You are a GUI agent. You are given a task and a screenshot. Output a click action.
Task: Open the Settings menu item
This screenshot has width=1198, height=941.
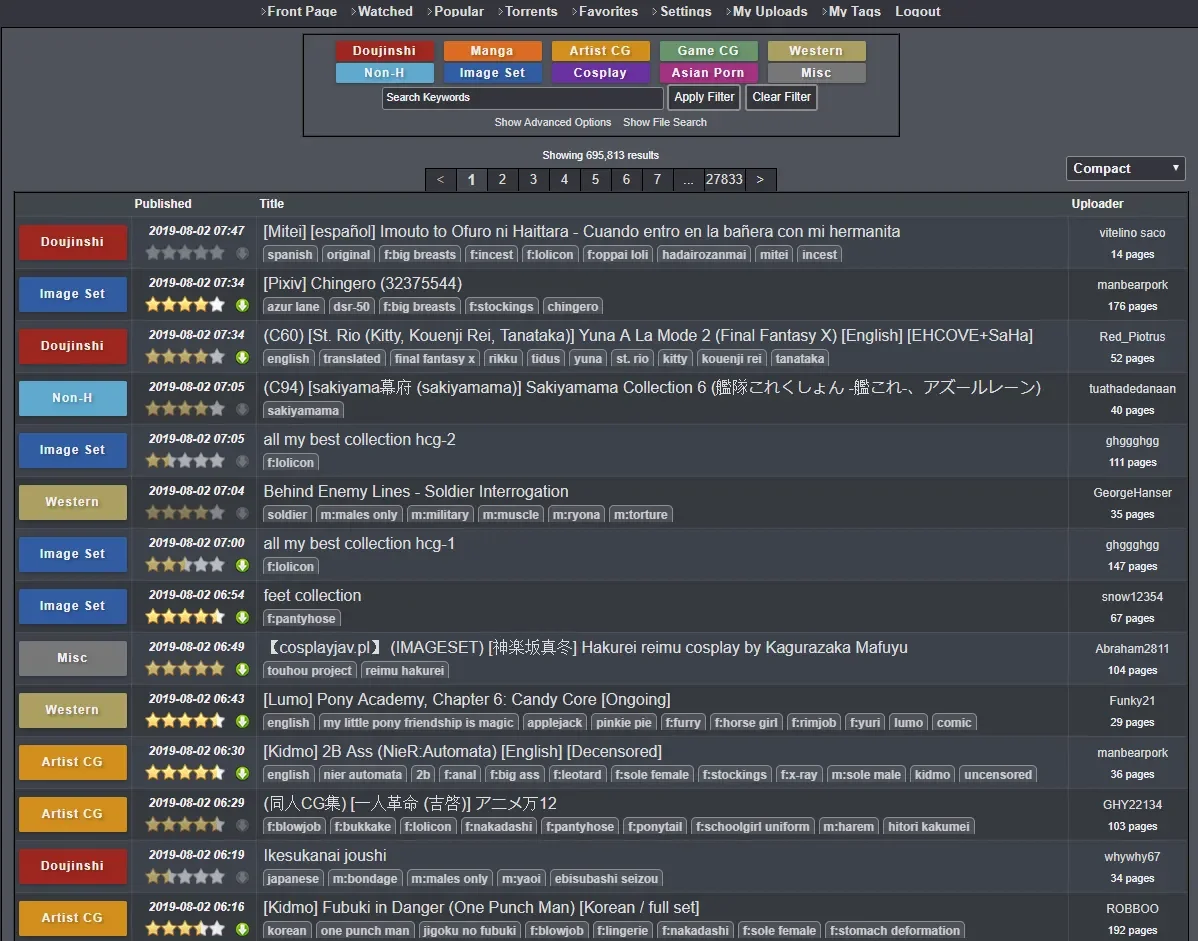685,11
